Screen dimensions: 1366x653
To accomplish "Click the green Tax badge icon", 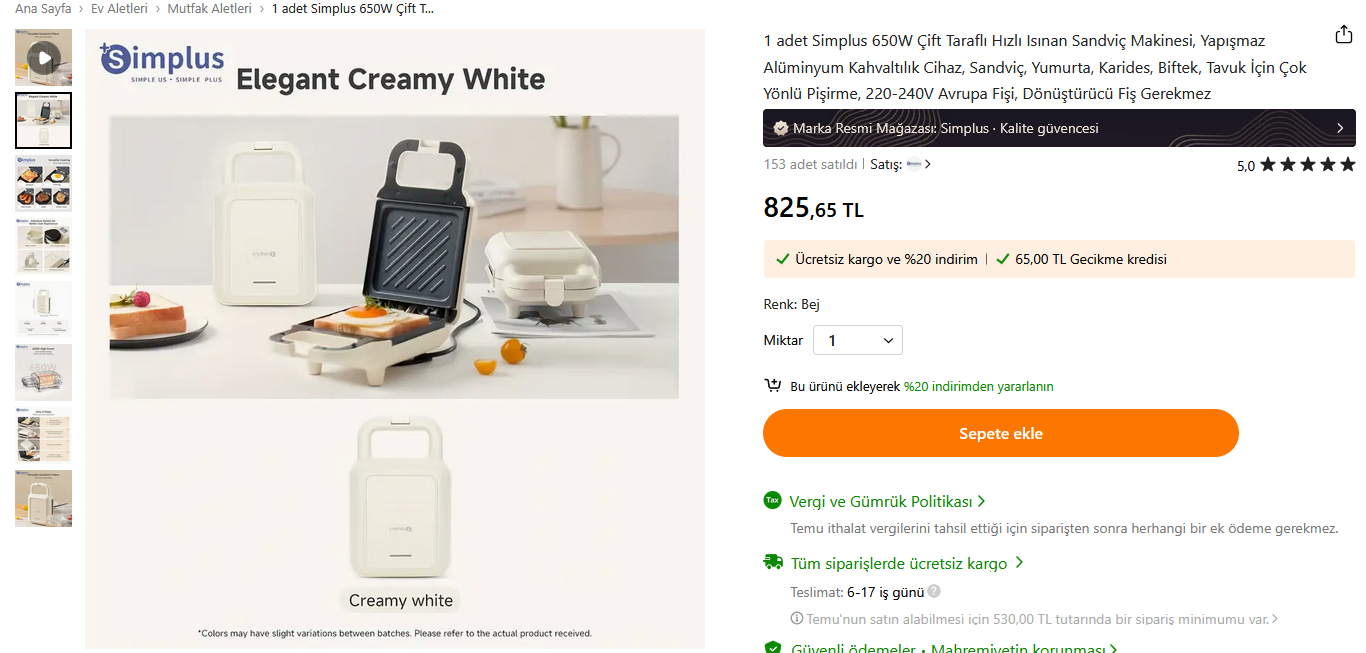I will click(x=772, y=500).
